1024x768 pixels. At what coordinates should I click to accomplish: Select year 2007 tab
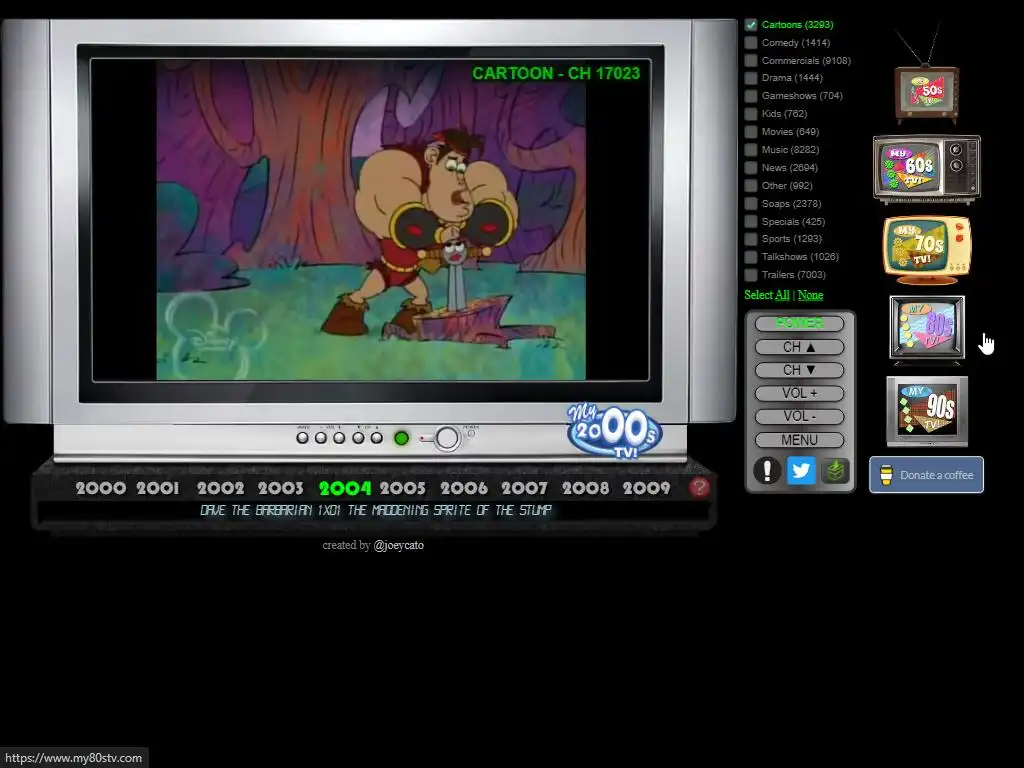pos(524,488)
